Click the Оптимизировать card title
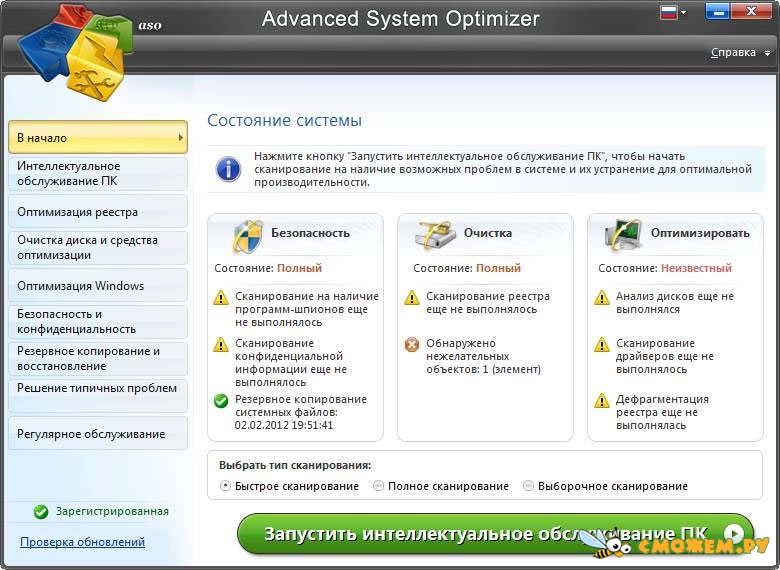Screen dimensions: 780x570 (x=700, y=233)
